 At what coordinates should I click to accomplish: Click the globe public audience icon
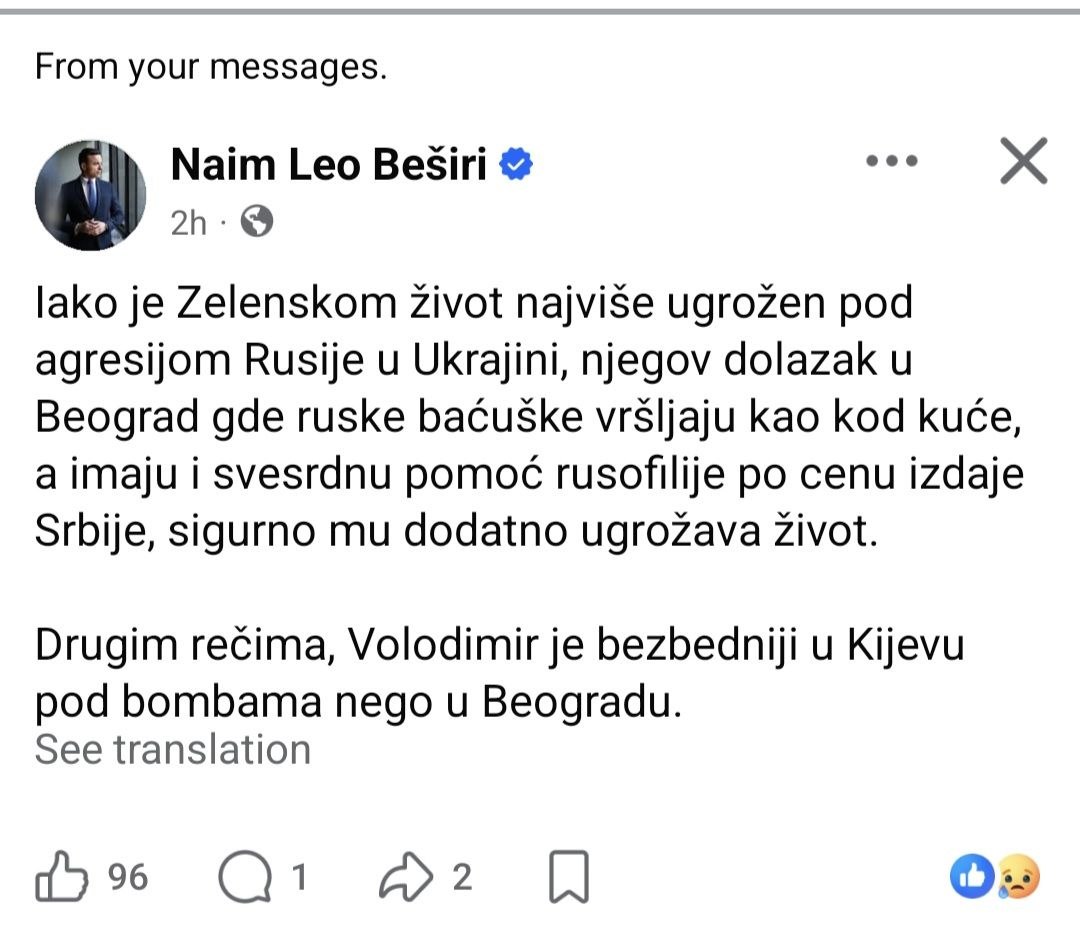256,222
